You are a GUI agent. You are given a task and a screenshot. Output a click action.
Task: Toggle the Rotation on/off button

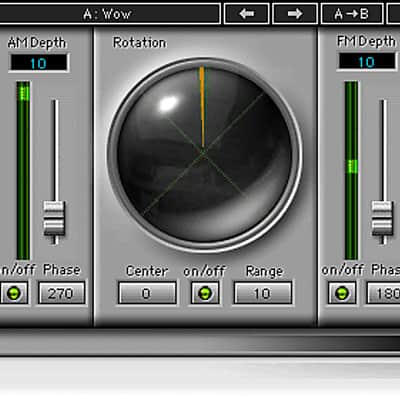coord(205,293)
